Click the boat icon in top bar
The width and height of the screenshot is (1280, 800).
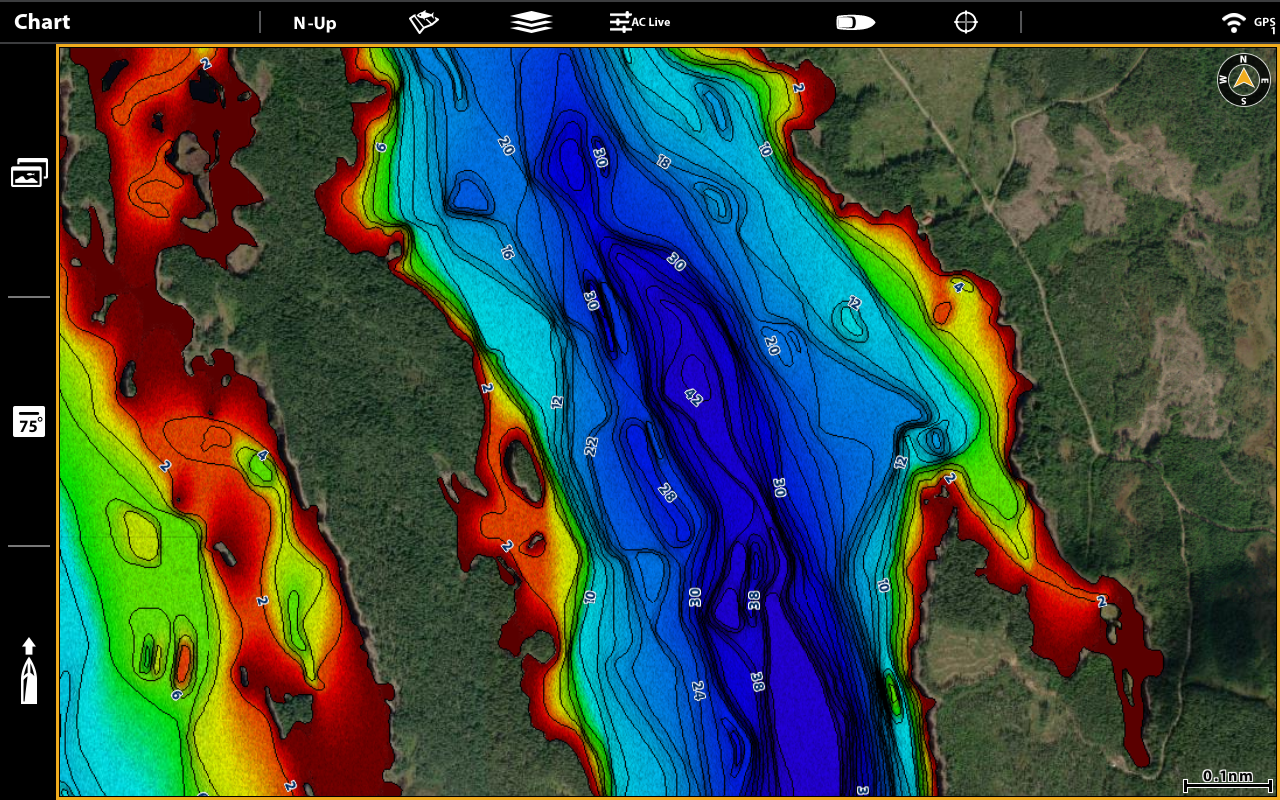point(855,22)
